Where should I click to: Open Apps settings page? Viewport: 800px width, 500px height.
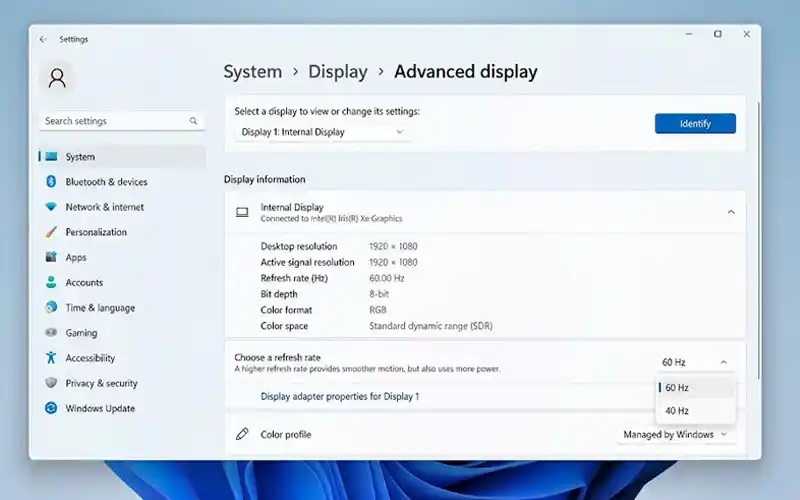click(122, 257)
